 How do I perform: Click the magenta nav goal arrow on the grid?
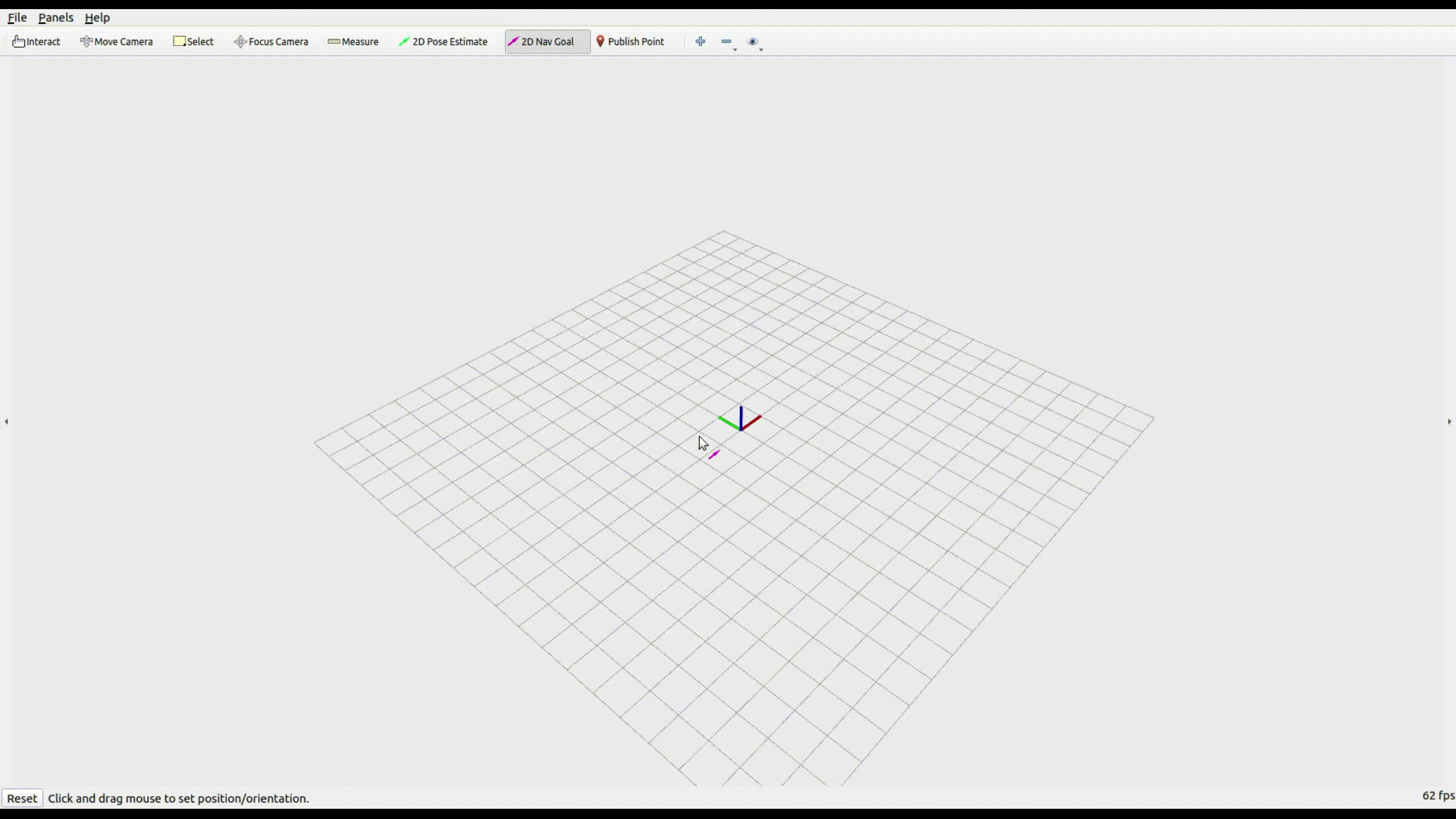point(714,454)
